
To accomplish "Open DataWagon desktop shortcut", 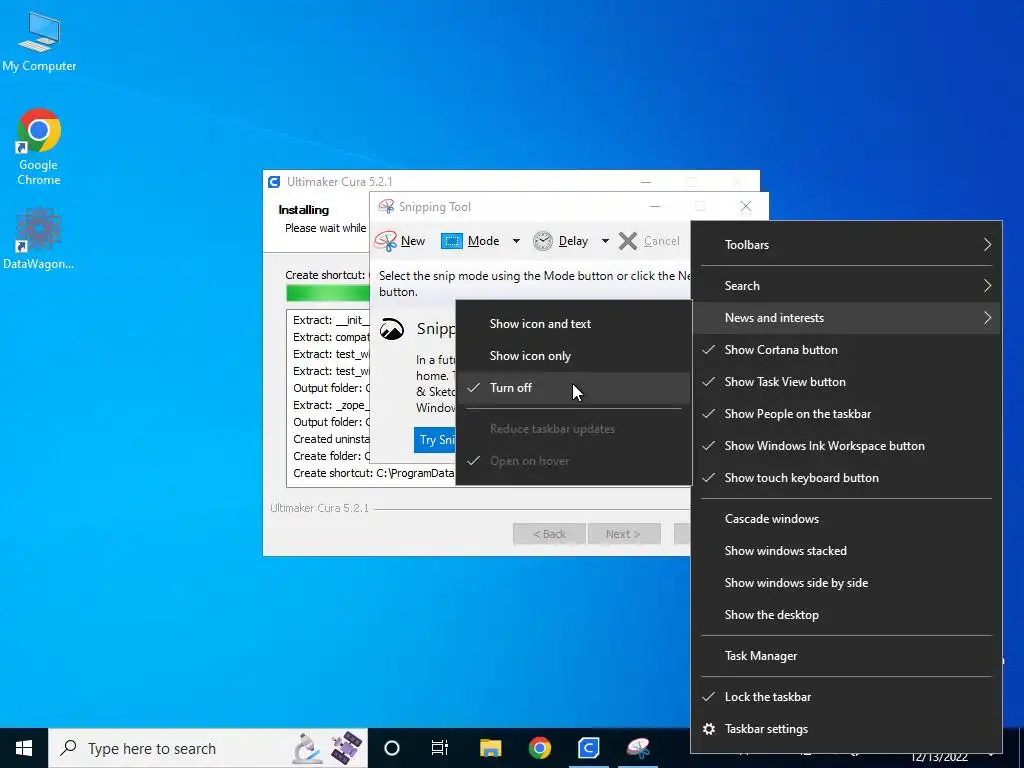I will [39, 239].
